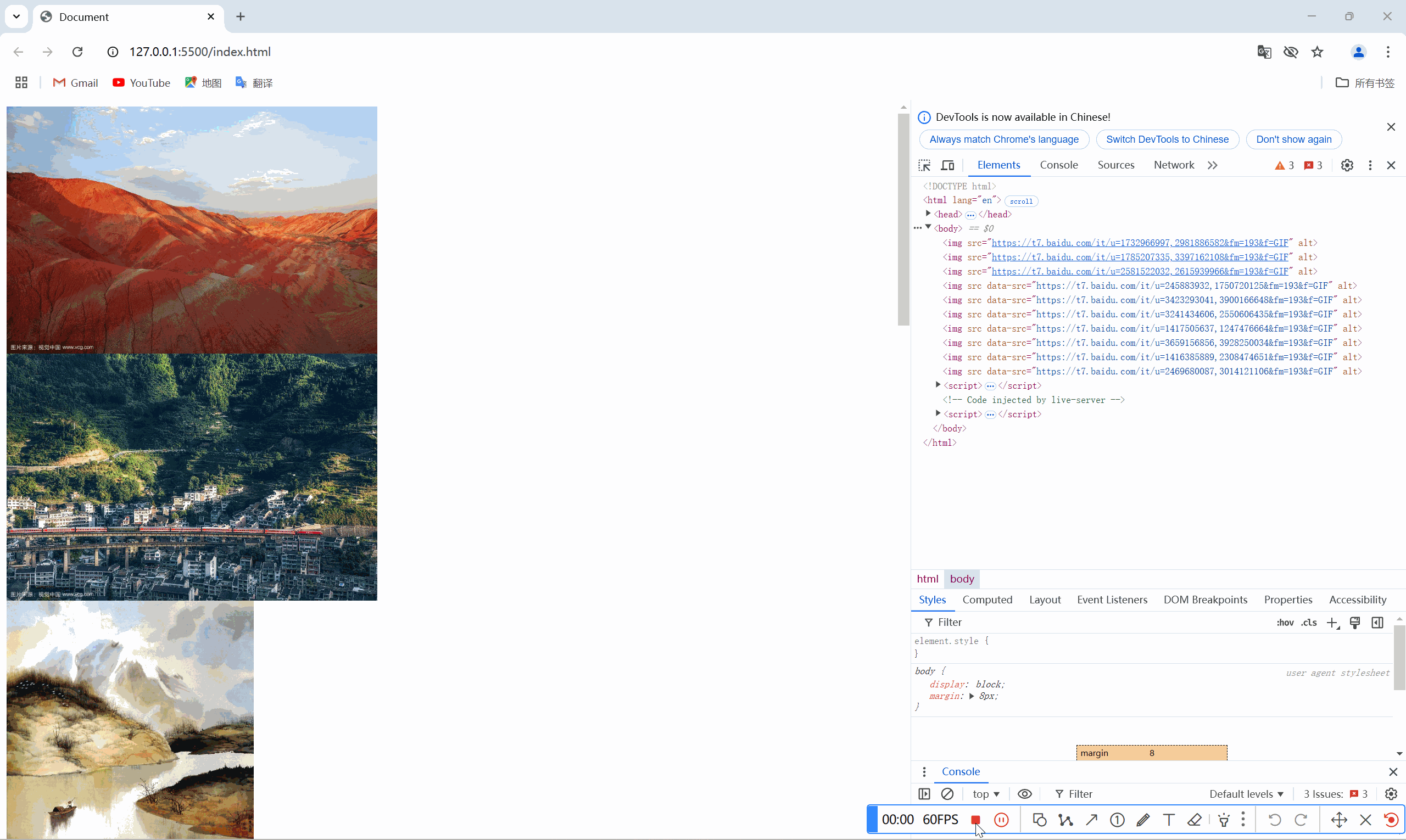This screenshot has height=840, width=1406.
Task: Toggle the console sidebar panel
Action: coord(924,793)
